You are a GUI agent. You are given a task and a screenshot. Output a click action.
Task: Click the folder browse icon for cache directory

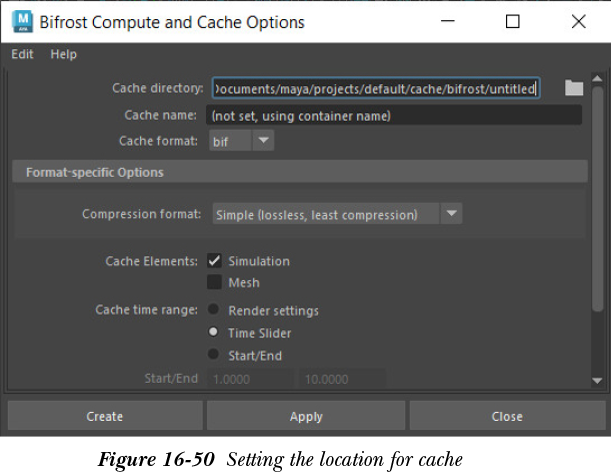click(573, 89)
